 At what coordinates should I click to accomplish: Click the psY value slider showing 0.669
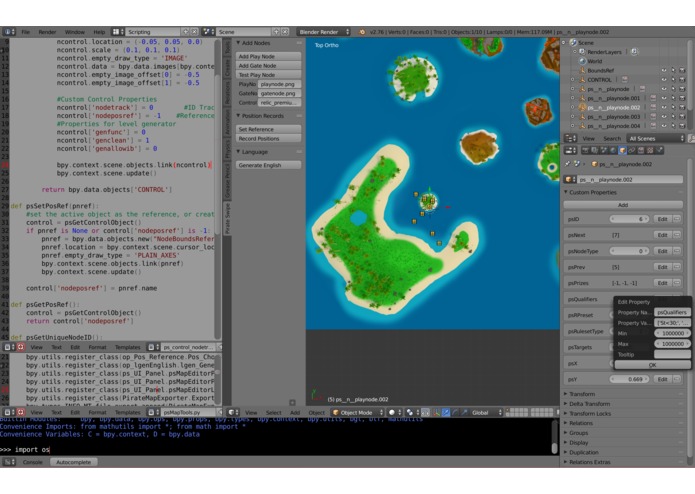[x=629, y=379]
